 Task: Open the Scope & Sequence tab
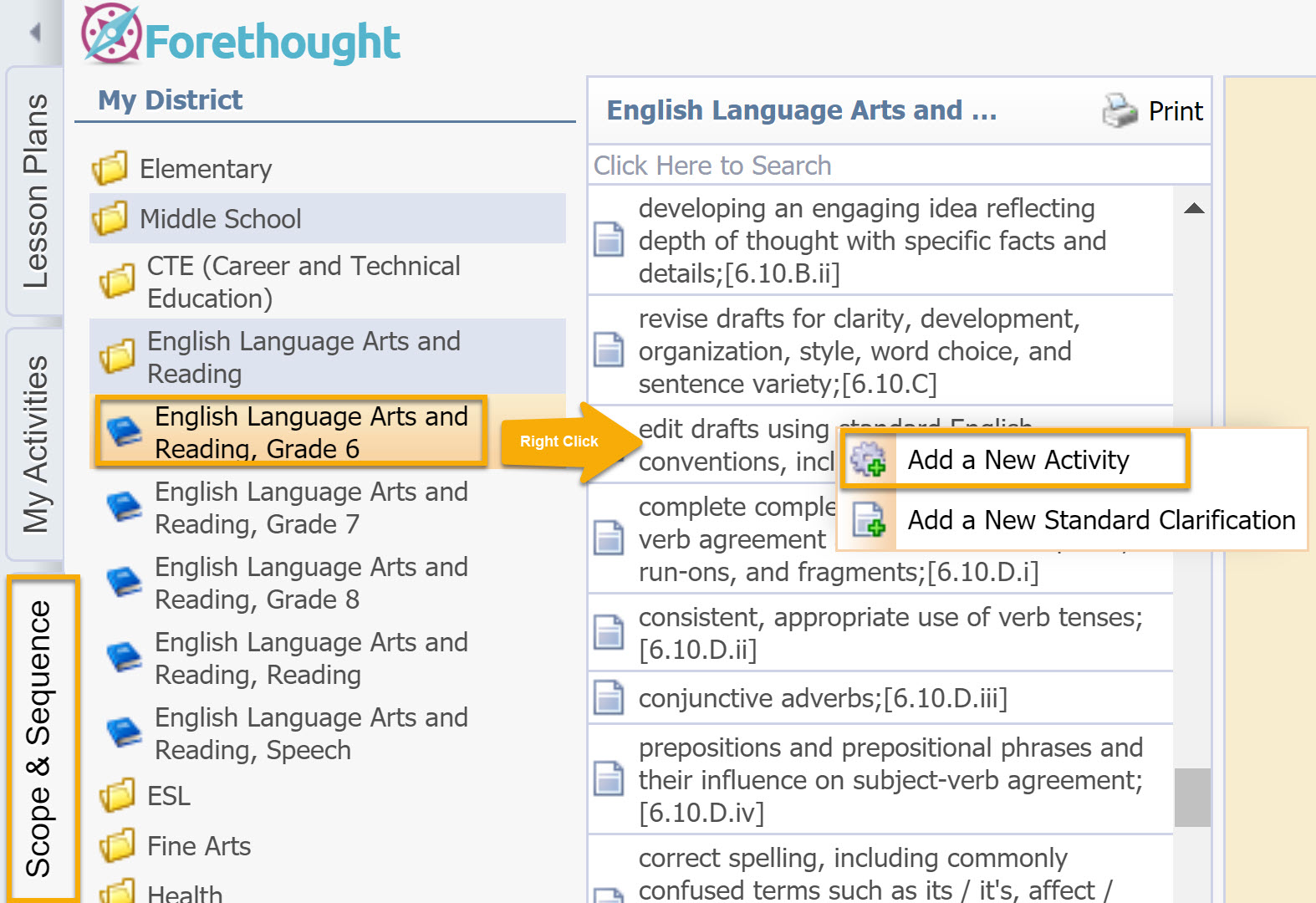(x=39, y=738)
